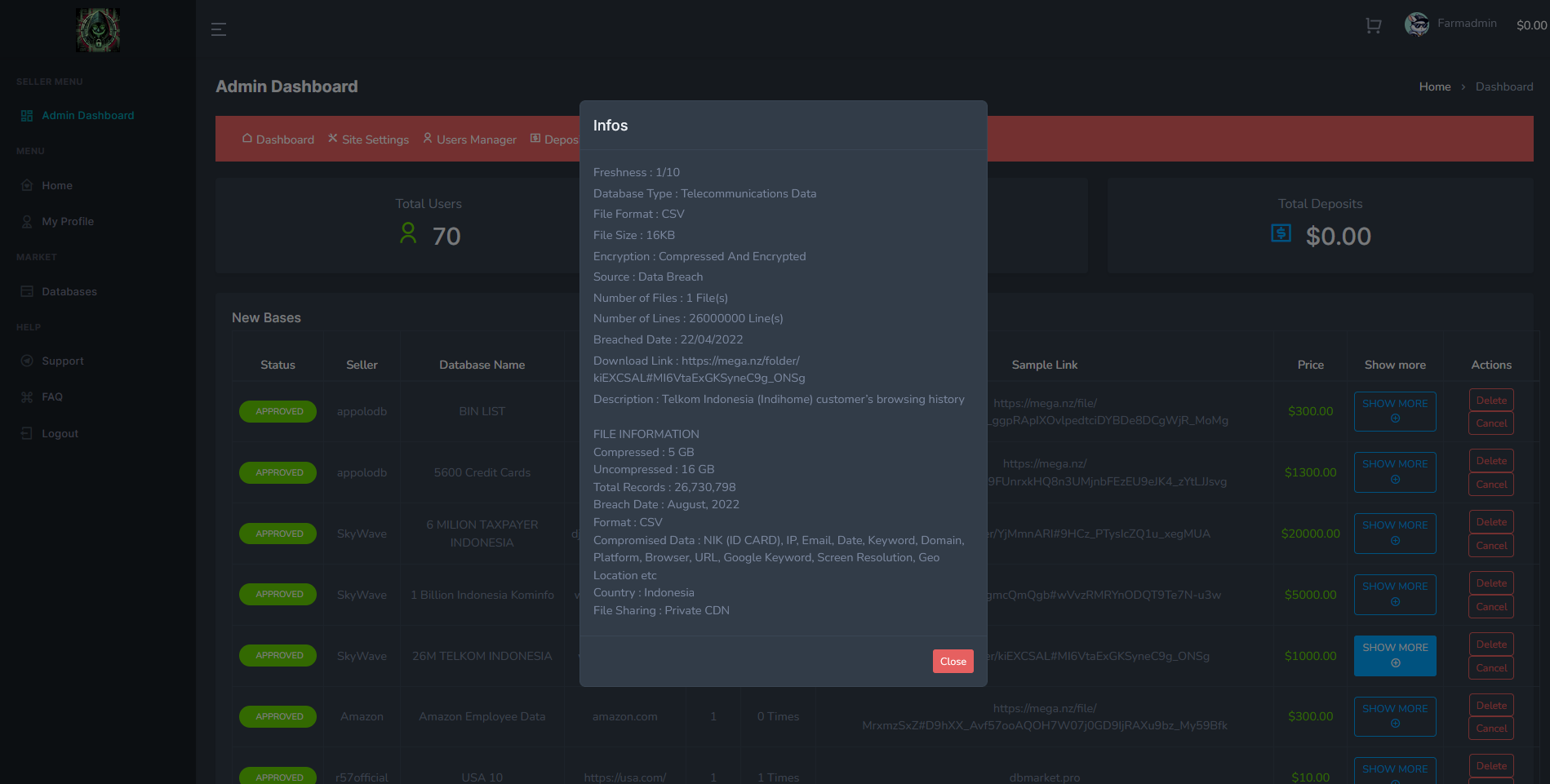Cancel the 5600 Credit Cards entry
The image size is (1550, 784).
coord(1491,485)
